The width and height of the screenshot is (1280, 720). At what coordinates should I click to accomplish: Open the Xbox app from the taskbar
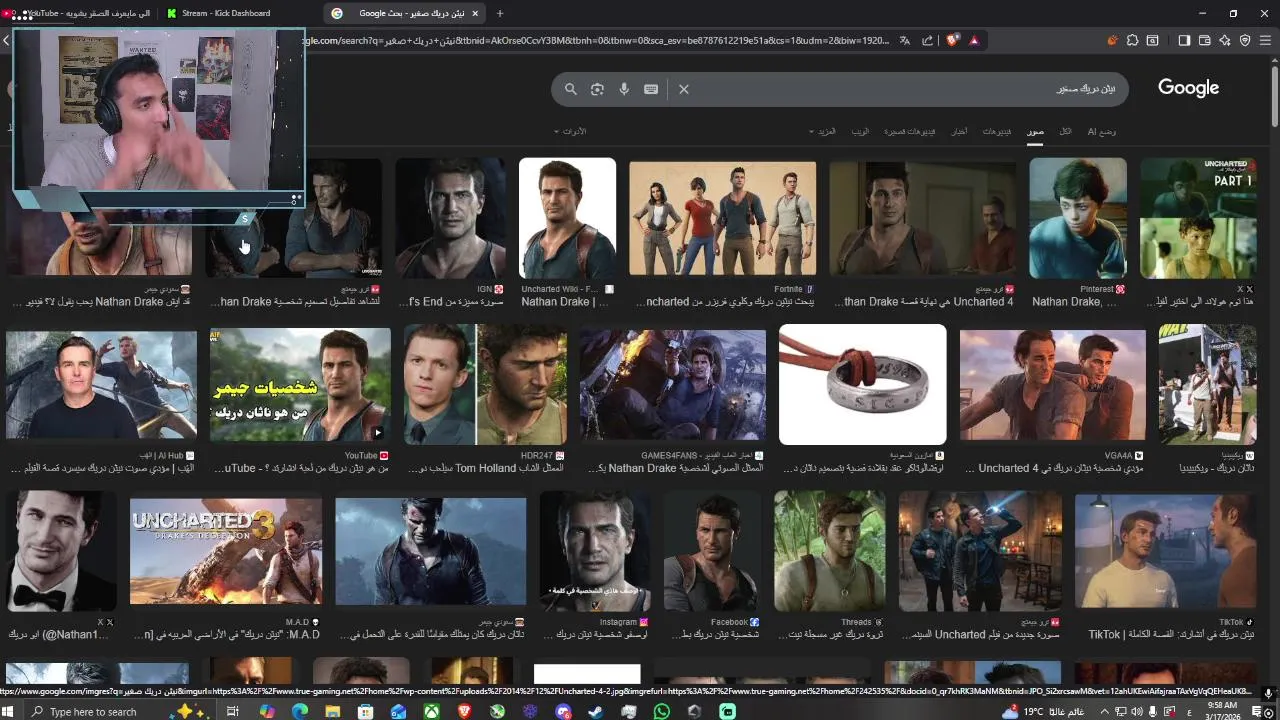coord(431,711)
